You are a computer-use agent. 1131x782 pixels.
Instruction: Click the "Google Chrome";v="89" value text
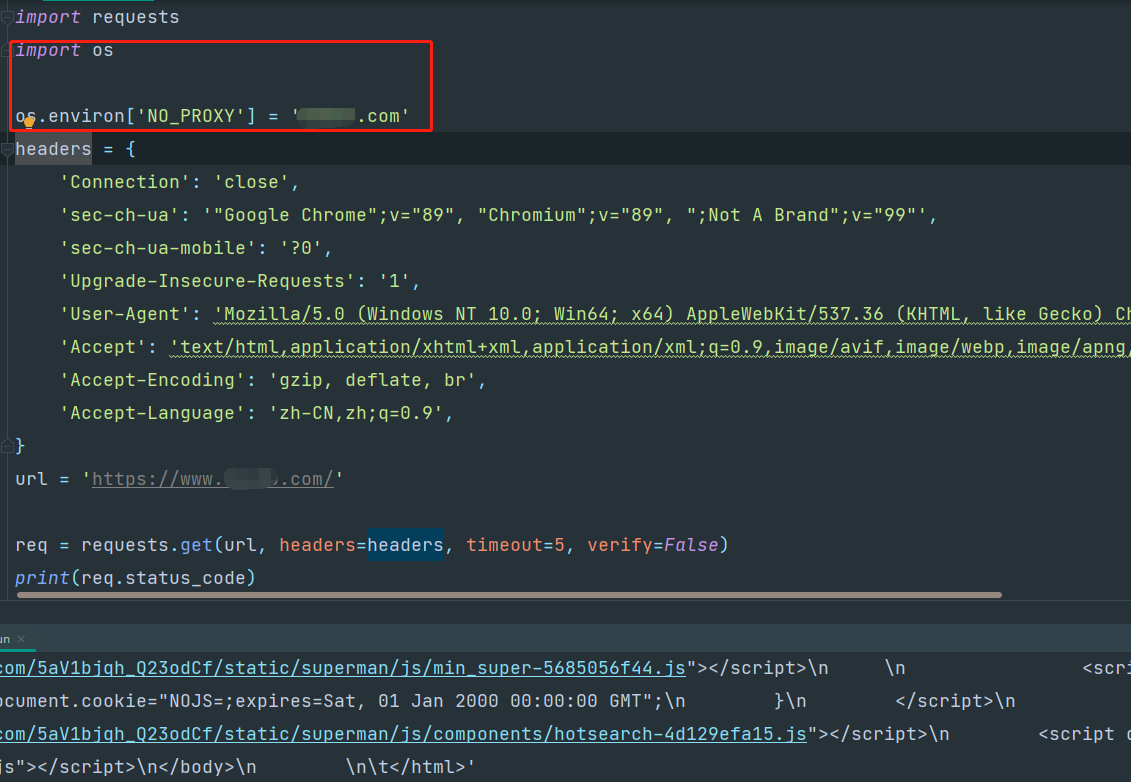coord(334,216)
